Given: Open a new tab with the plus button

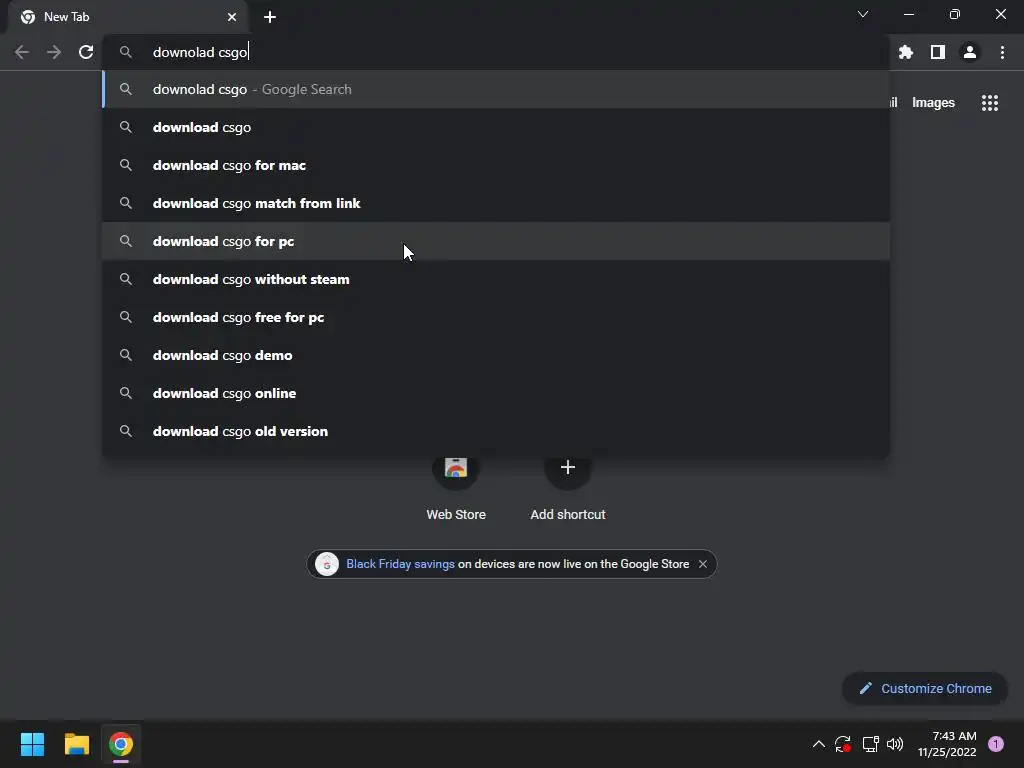Looking at the screenshot, I should click(x=270, y=17).
